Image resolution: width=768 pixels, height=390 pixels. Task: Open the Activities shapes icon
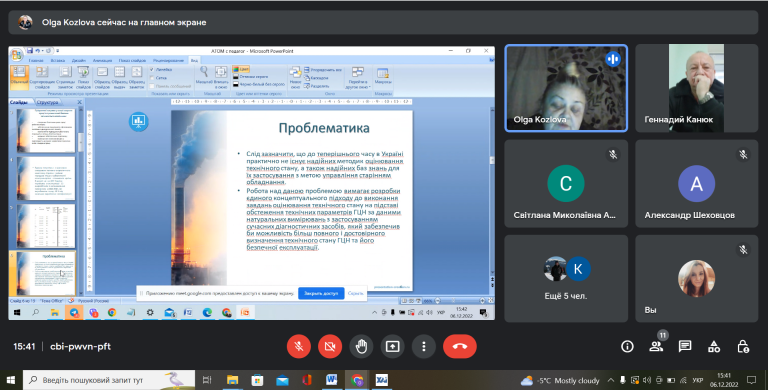pos(714,346)
